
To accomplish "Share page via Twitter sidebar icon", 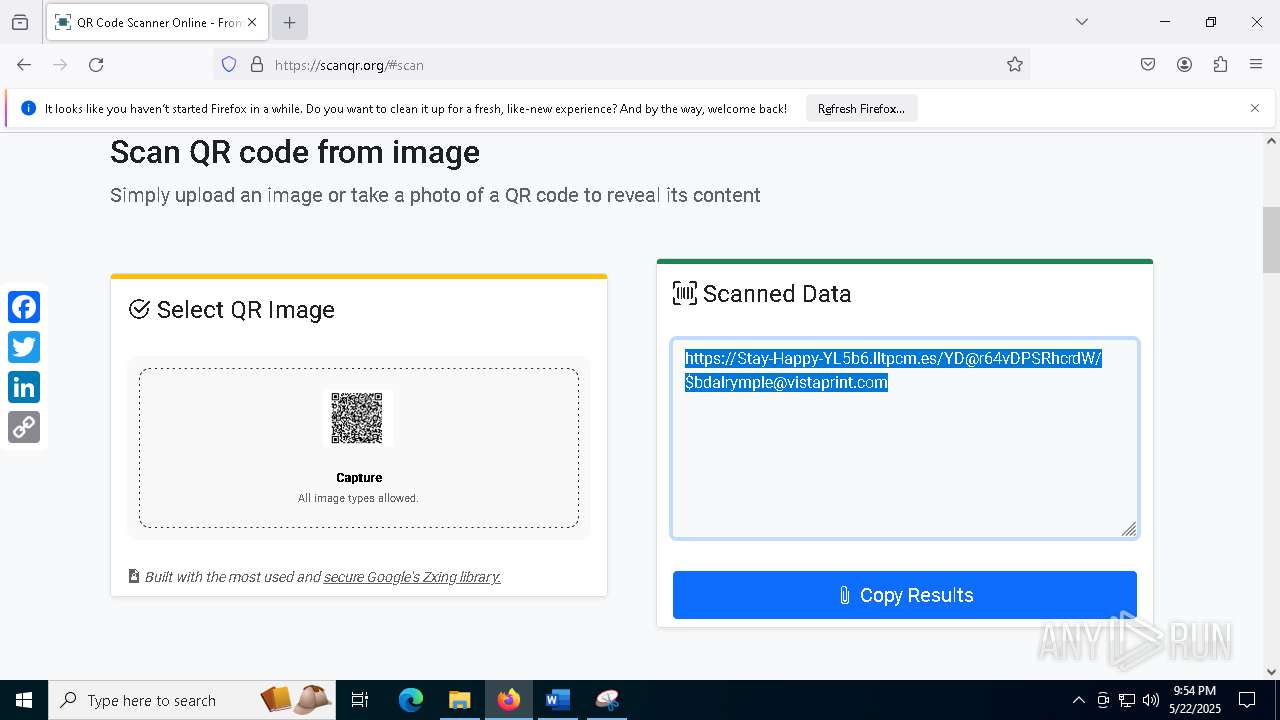I will (x=24, y=347).
